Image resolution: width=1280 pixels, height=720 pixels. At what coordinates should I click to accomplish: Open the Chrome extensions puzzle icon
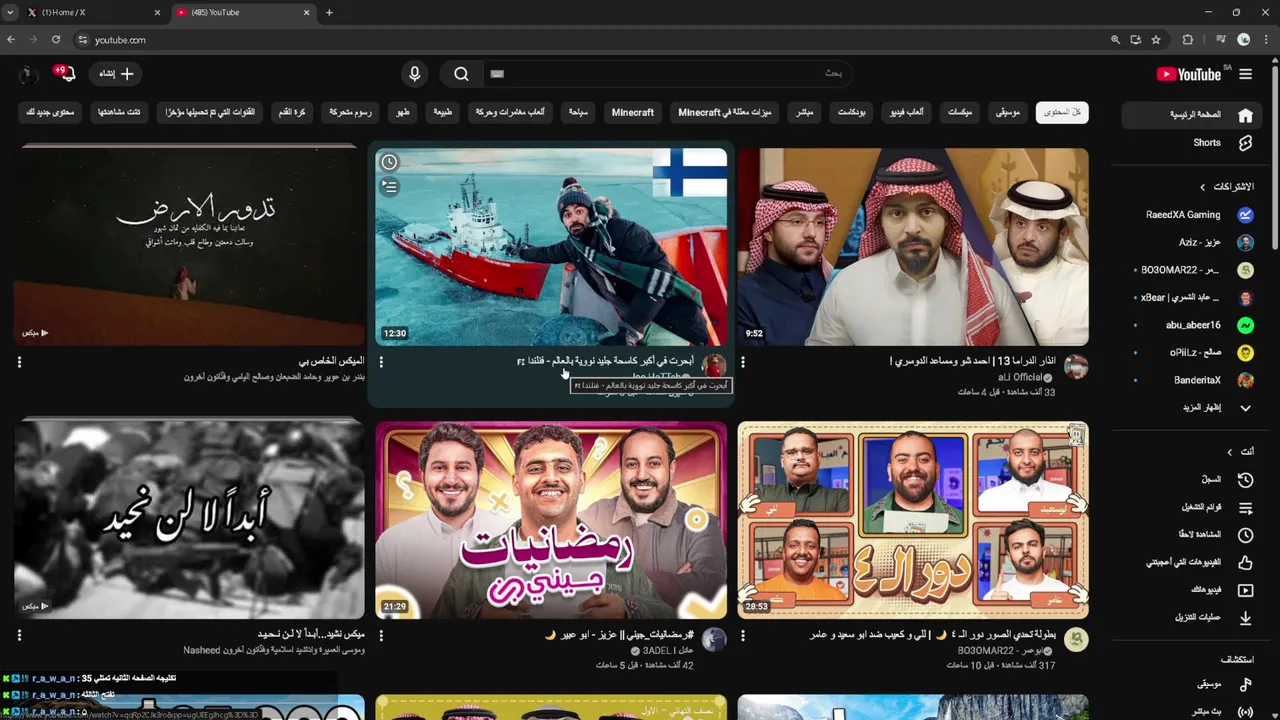(x=1188, y=40)
